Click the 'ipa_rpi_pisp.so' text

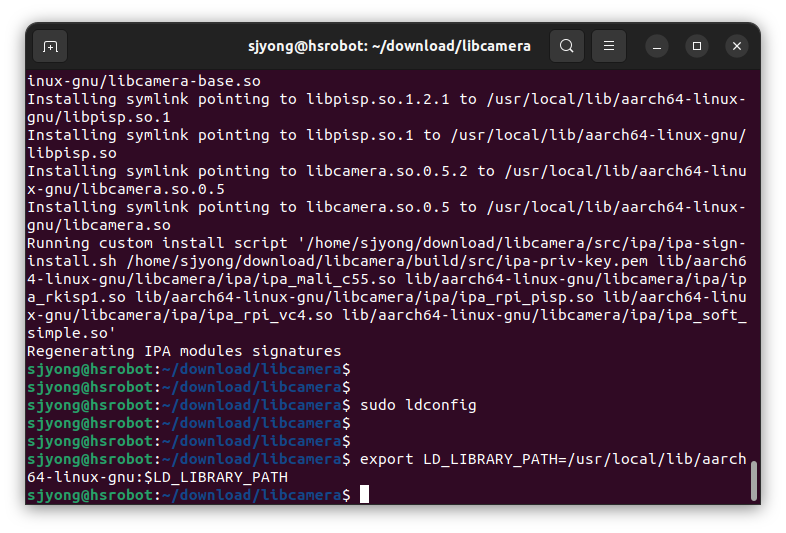point(526,297)
